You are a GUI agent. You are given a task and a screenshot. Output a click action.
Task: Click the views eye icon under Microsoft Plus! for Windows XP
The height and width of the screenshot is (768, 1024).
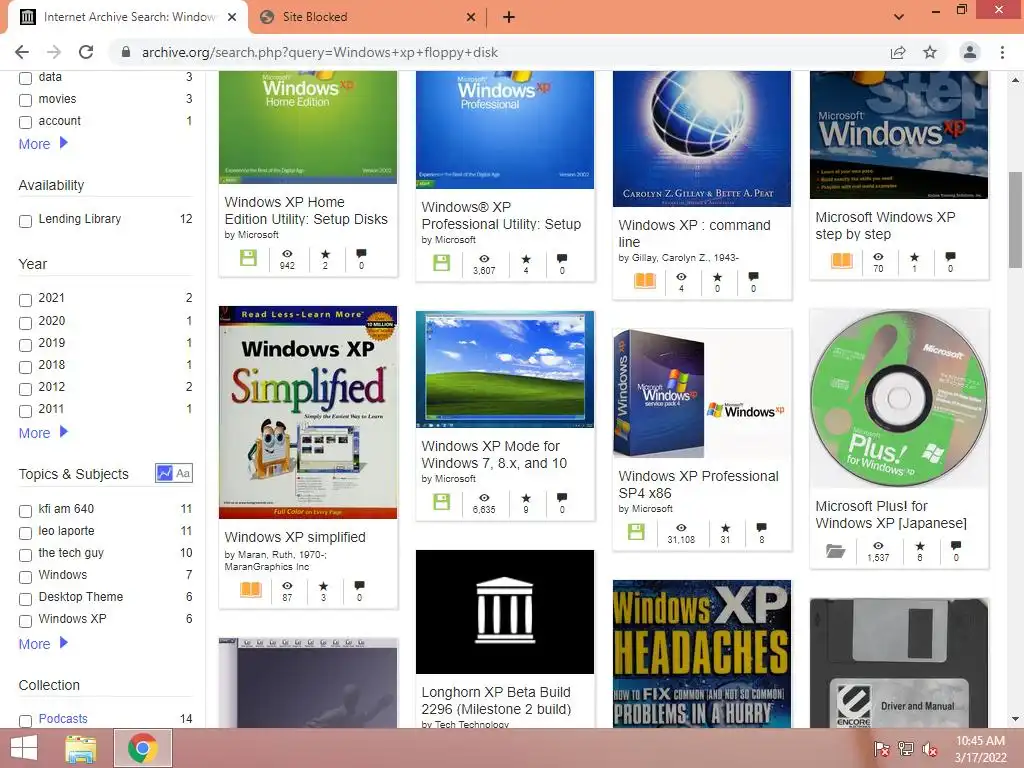878,546
